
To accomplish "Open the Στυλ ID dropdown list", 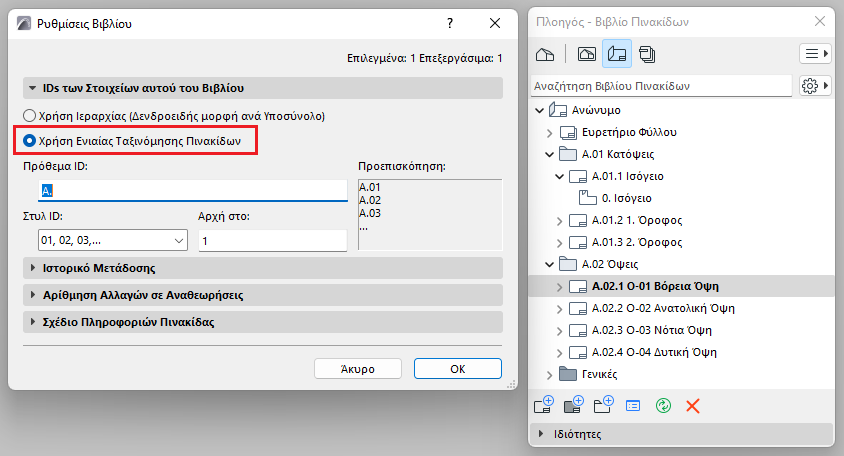I will pos(113,240).
